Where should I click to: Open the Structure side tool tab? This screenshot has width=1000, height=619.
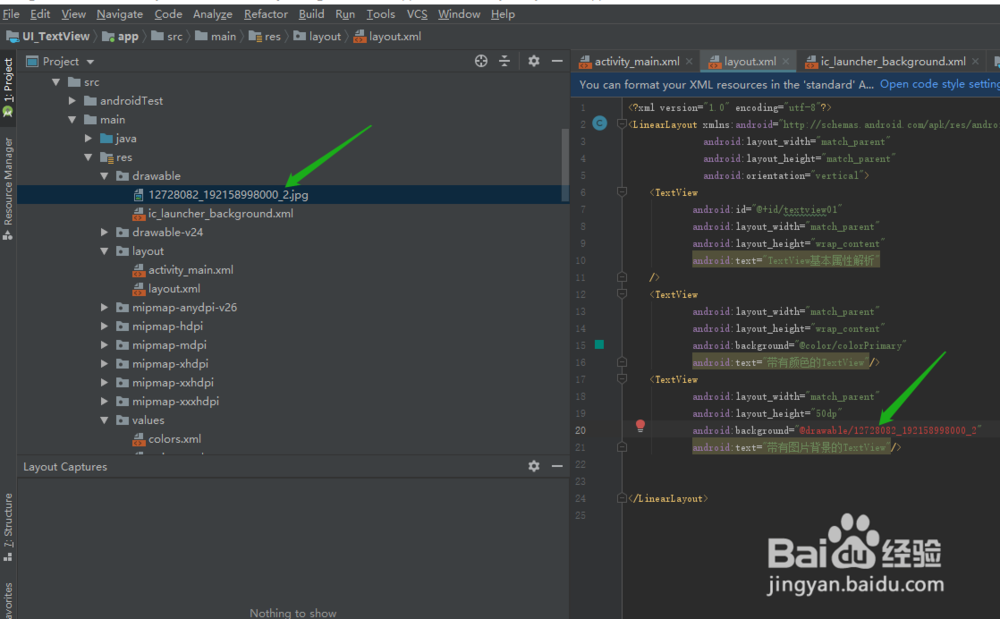(x=8, y=527)
